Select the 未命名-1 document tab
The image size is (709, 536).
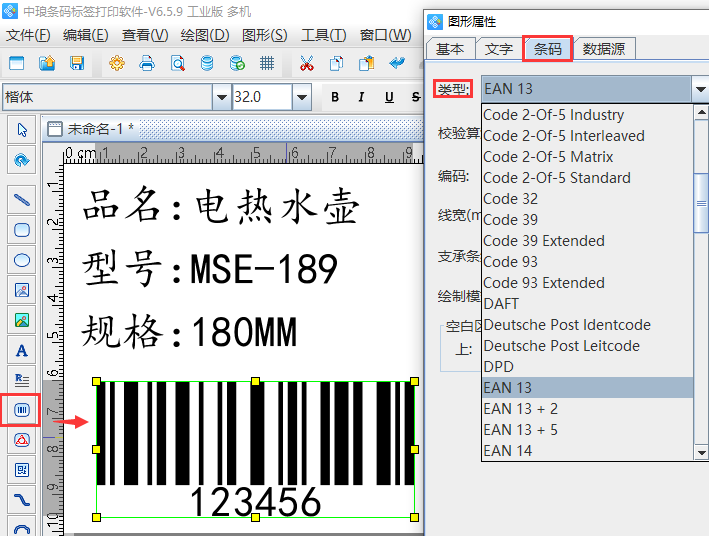(91, 129)
